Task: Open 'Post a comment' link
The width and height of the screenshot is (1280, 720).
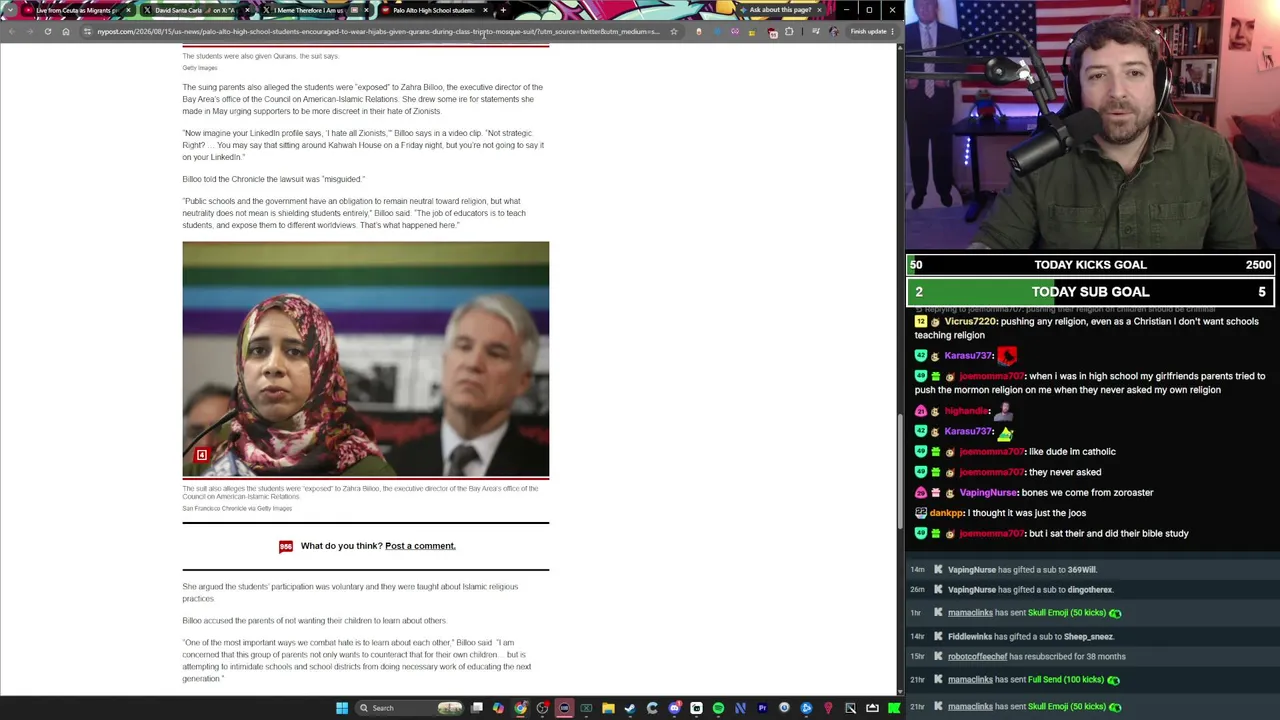Action: point(420,546)
